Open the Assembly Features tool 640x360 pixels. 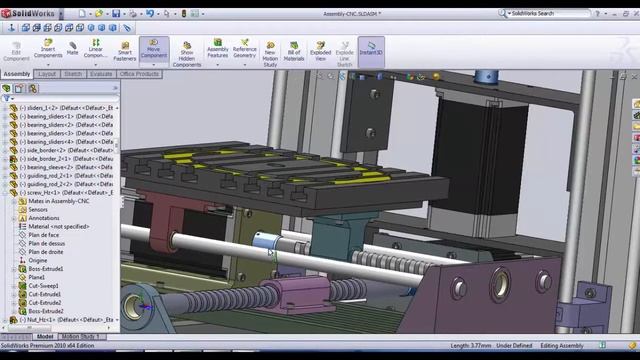(x=218, y=49)
